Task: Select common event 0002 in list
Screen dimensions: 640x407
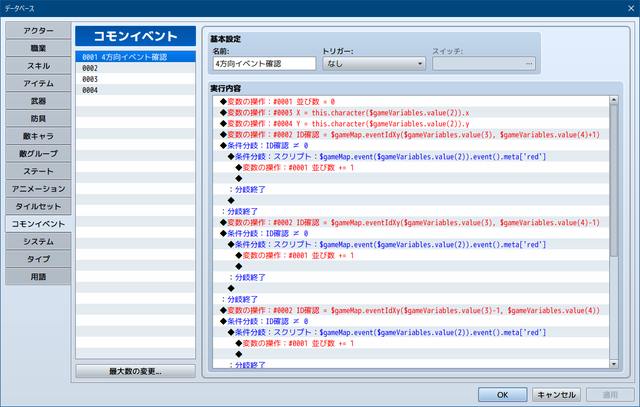Action: 136,68
